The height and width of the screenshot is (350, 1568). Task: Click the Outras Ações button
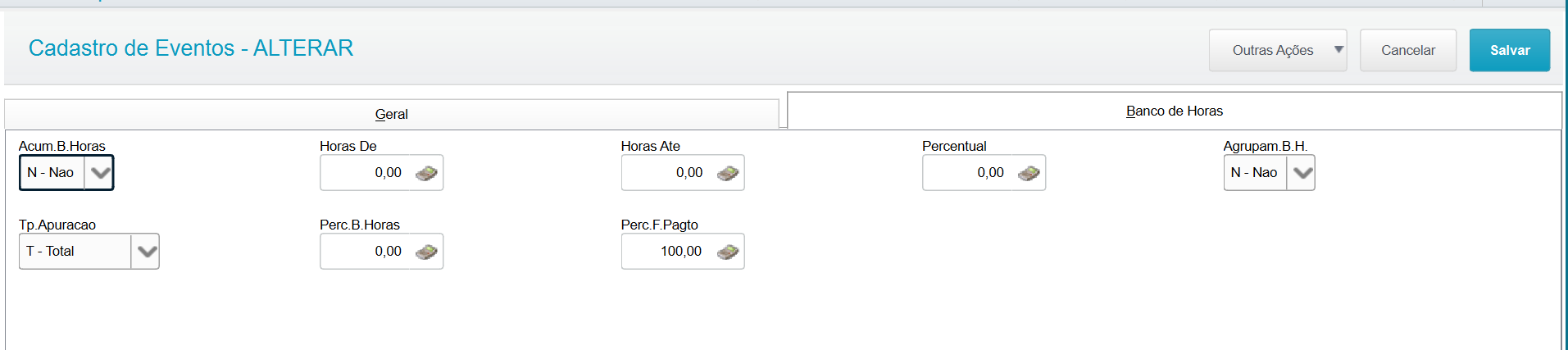[1273, 50]
